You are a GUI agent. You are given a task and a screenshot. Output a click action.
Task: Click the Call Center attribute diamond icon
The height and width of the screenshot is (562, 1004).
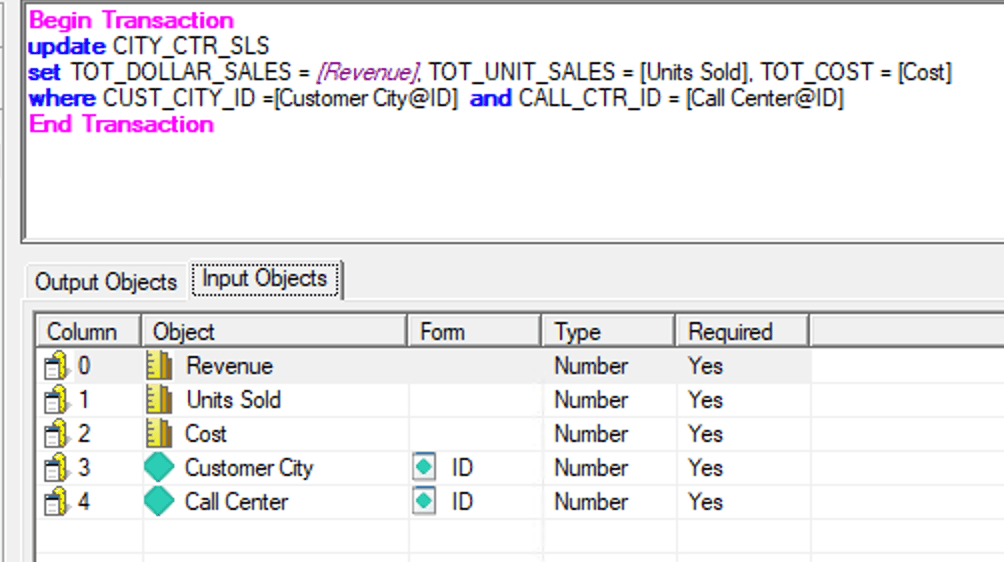pos(159,501)
